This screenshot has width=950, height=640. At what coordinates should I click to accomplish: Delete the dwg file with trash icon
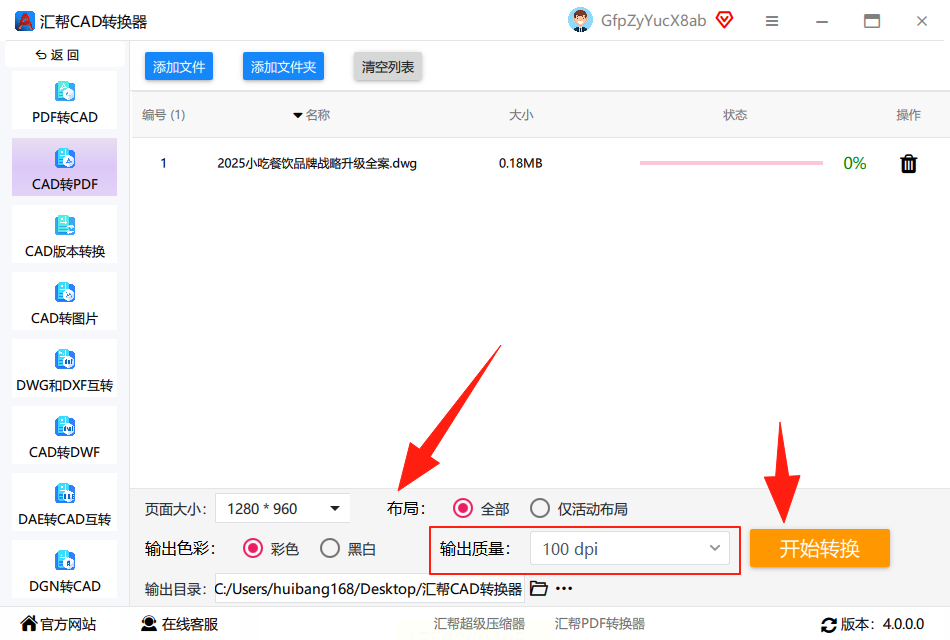(x=908, y=164)
